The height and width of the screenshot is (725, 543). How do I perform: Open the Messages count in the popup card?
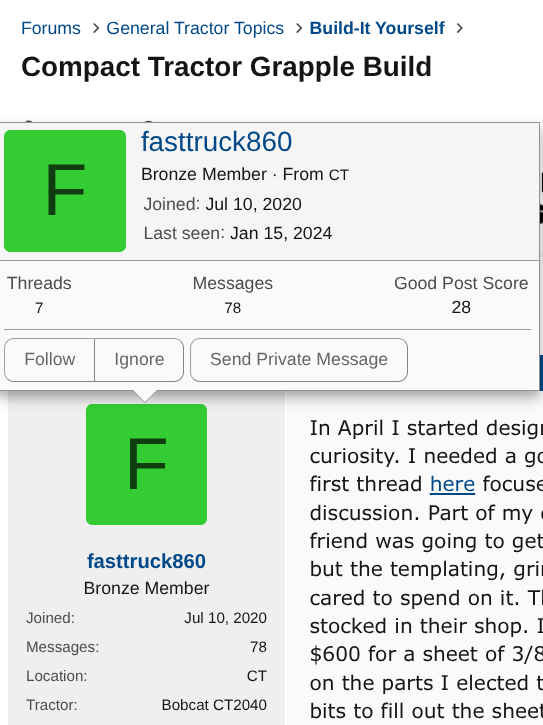click(x=233, y=308)
